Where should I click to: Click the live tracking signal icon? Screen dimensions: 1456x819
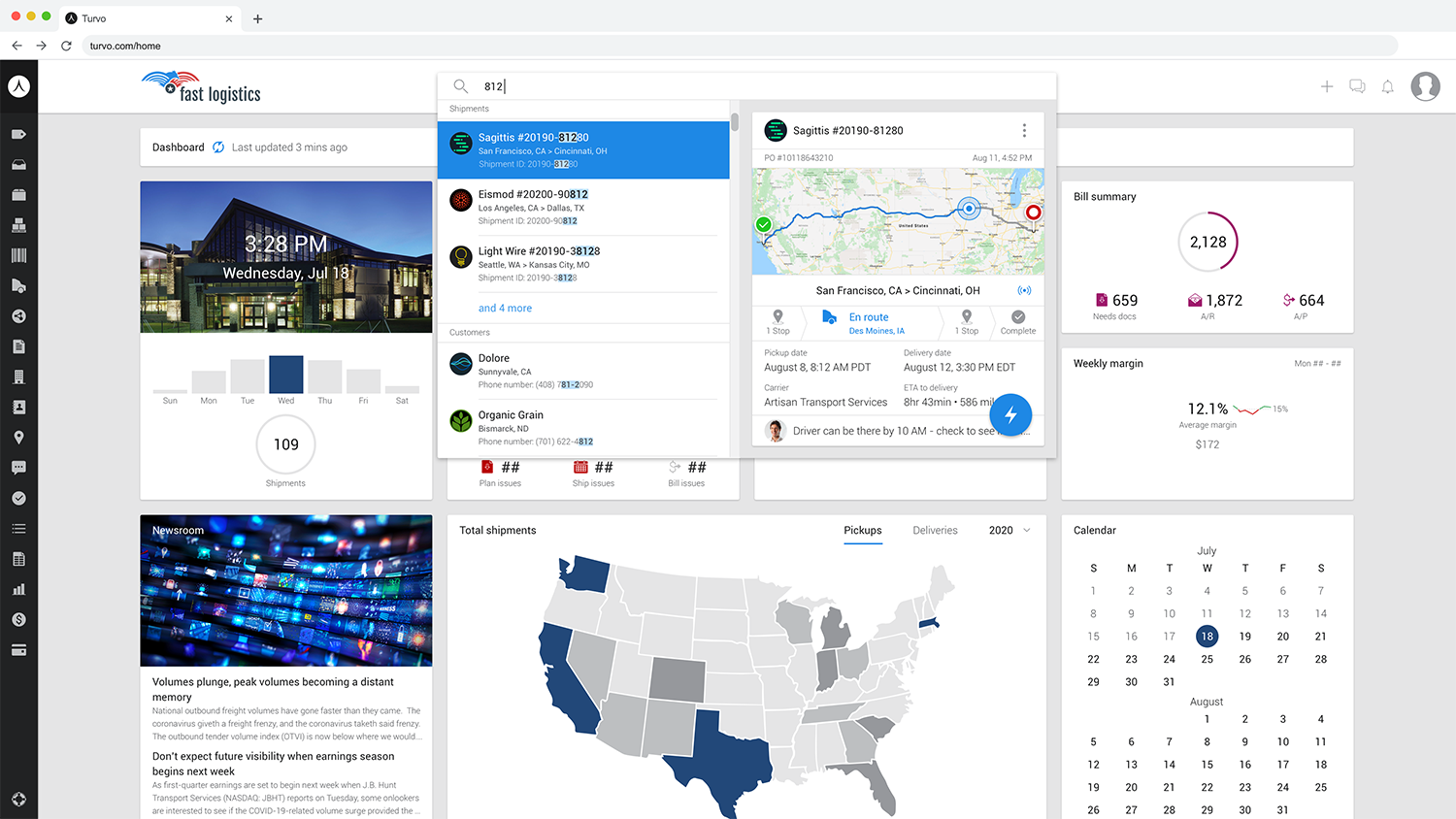click(1024, 290)
